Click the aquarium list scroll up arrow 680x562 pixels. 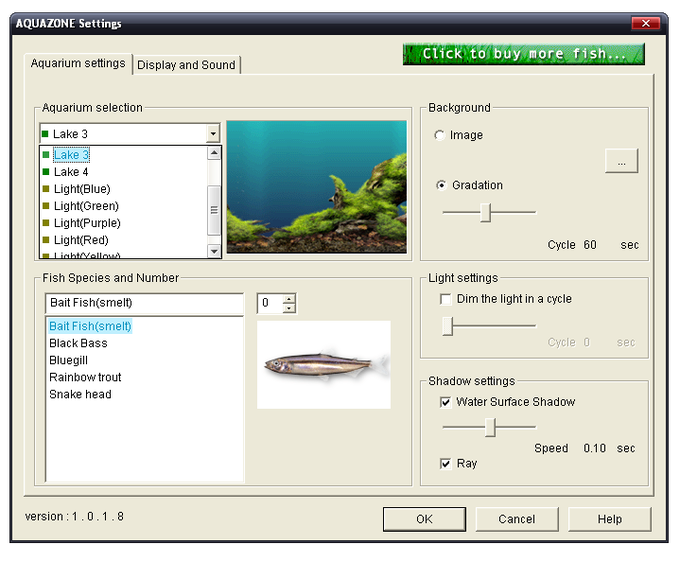(x=214, y=153)
